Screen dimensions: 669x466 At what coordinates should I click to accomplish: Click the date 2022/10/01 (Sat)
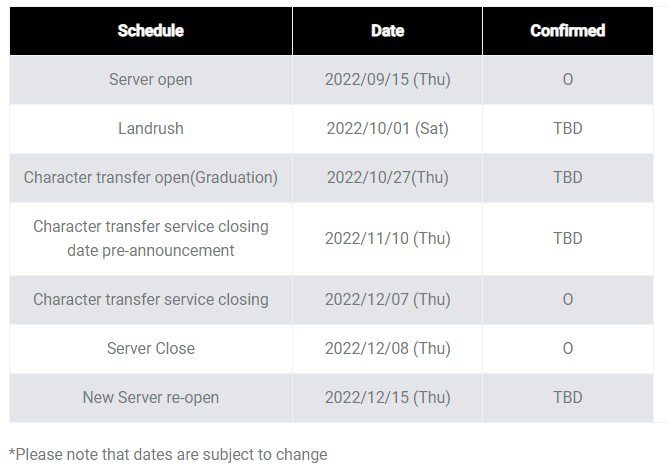coord(387,129)
